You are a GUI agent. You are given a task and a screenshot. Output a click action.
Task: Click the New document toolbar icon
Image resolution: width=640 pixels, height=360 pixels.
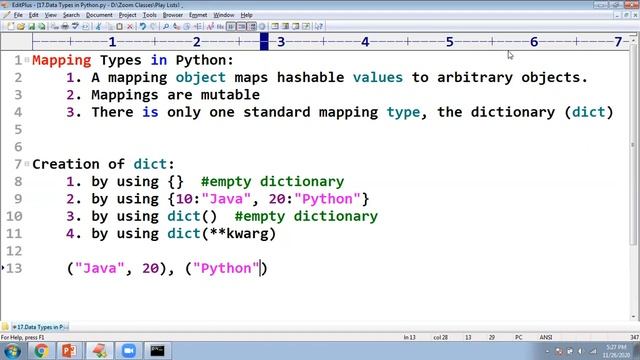coord(11,27)
